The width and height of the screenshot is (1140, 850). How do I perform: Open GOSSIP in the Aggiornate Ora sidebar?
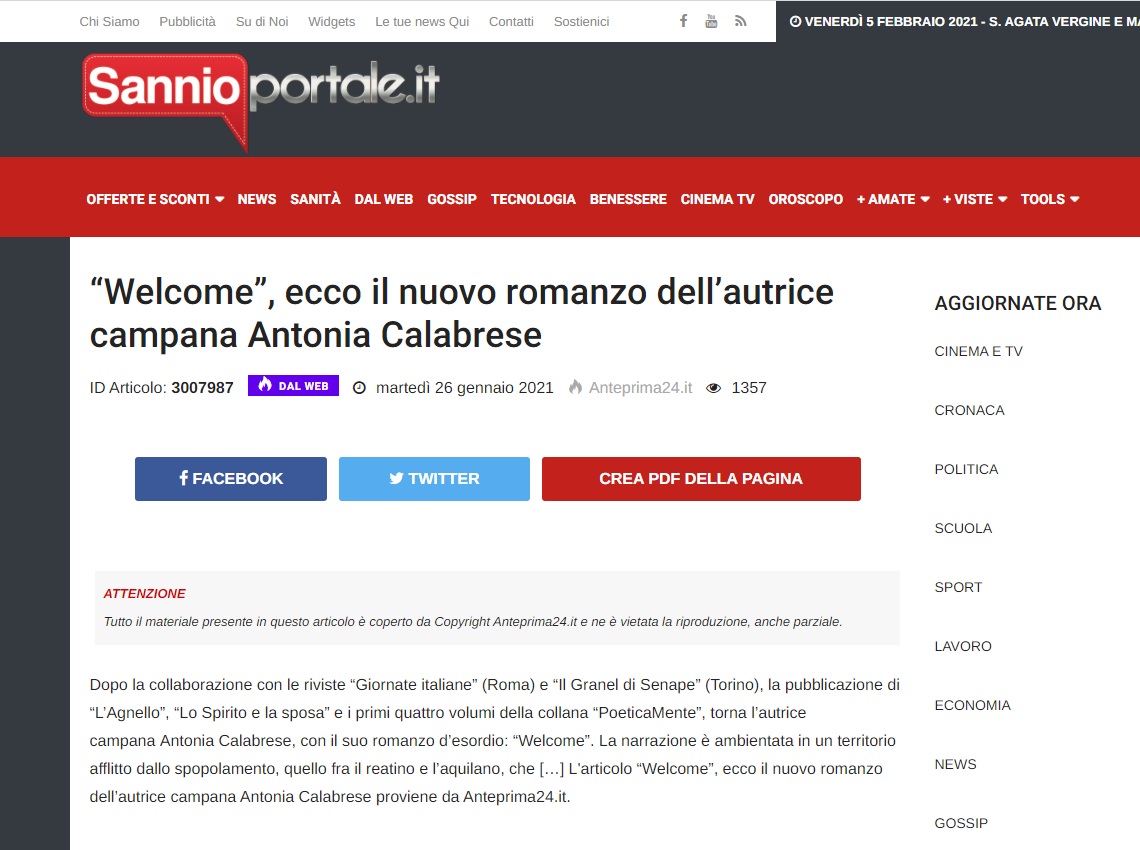[x=960, y=822]
